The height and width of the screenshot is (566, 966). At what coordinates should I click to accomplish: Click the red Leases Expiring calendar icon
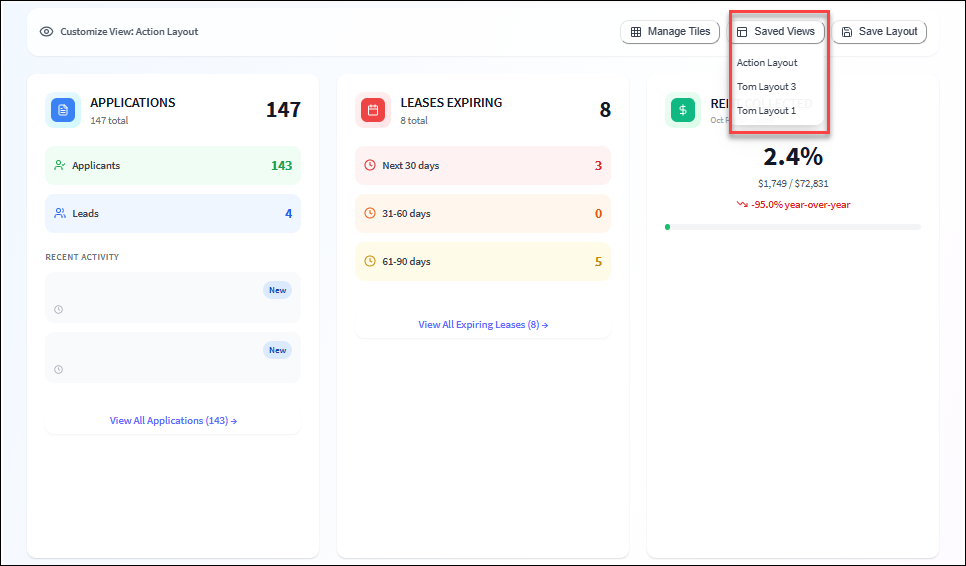click(373, 110)
